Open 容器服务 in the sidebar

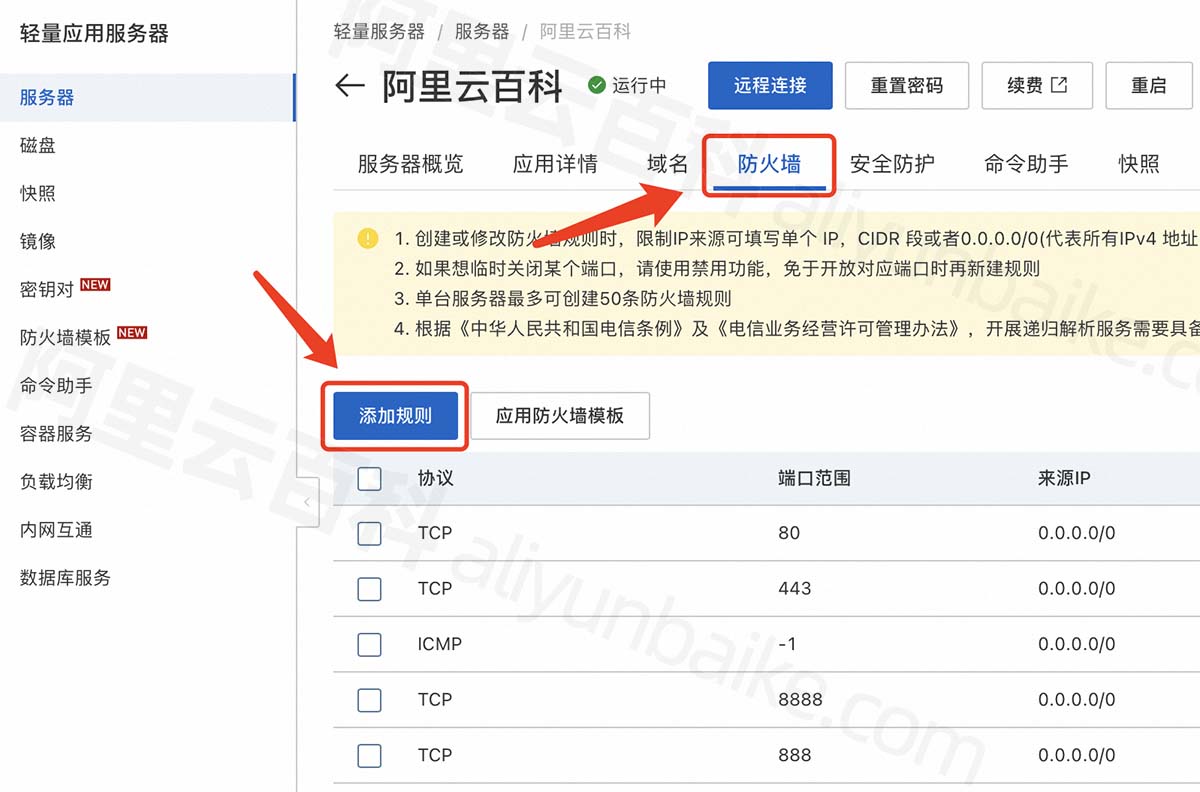coord(56,434)
